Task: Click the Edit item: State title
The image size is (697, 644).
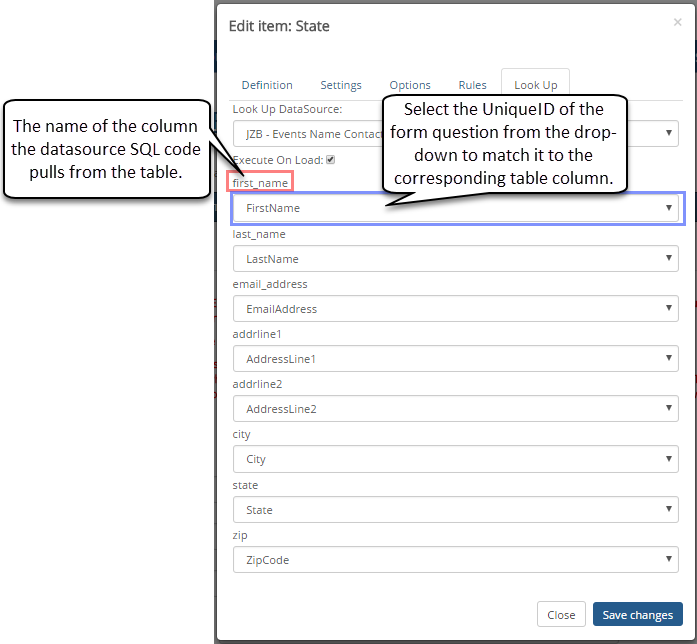Action: (279, 26)
